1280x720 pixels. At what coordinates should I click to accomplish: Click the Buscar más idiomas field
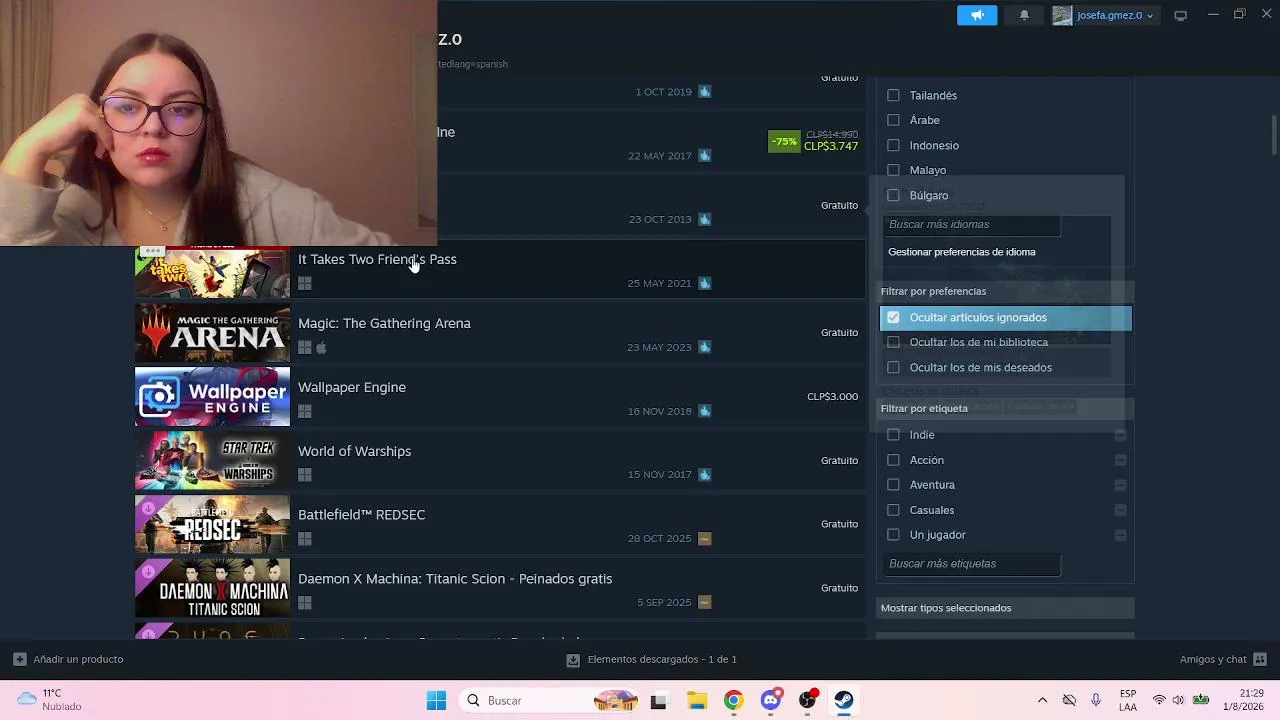pos(971,225)
